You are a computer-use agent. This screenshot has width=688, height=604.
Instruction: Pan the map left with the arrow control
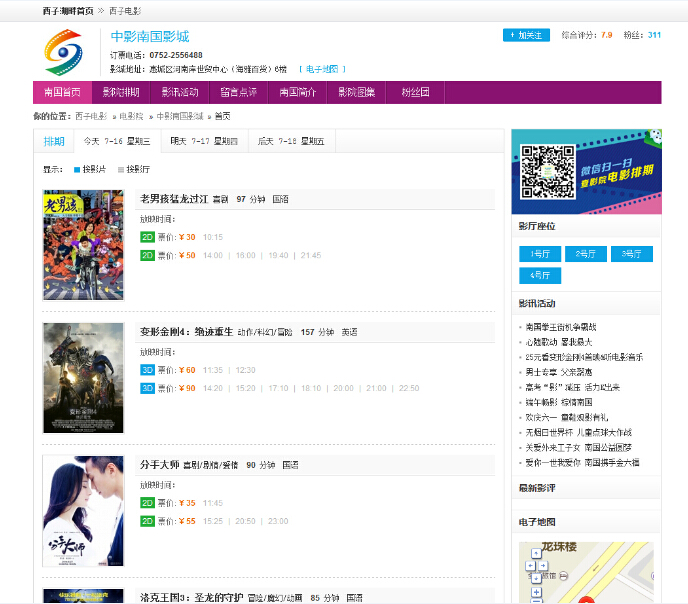coord(530,566)
